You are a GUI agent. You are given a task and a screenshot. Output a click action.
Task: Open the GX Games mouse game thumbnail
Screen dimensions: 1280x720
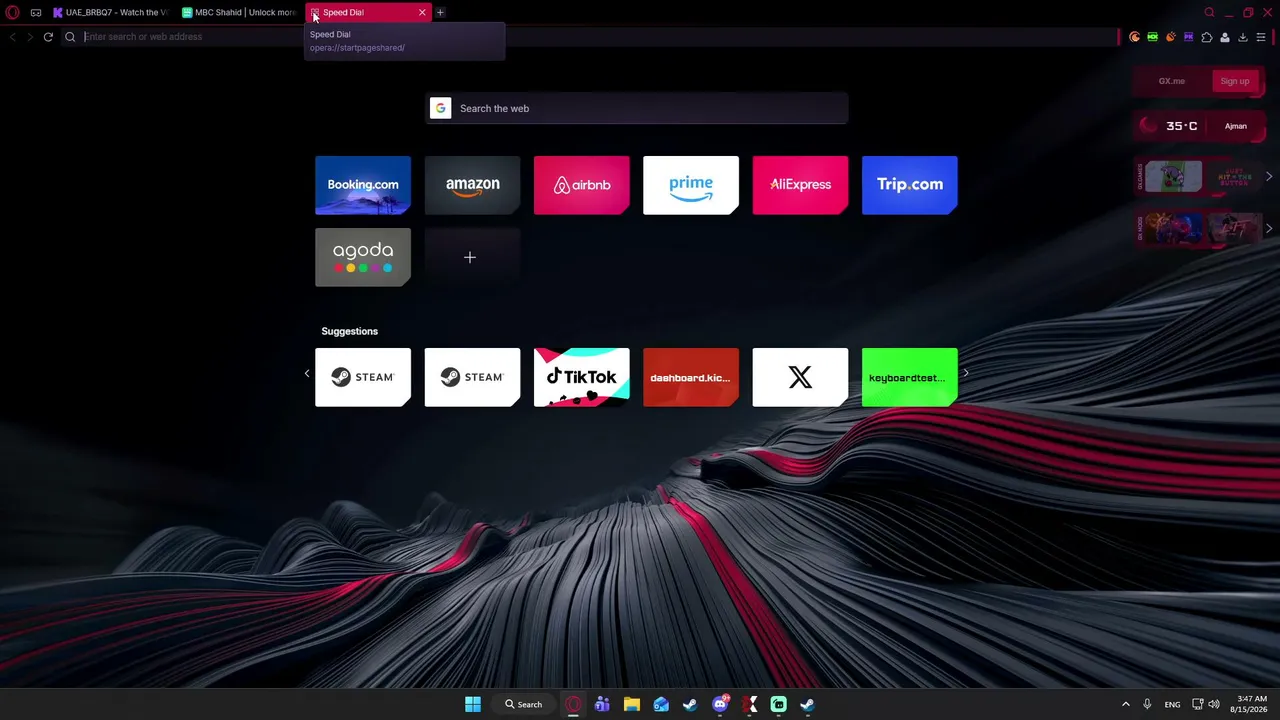pos(1174,177)
